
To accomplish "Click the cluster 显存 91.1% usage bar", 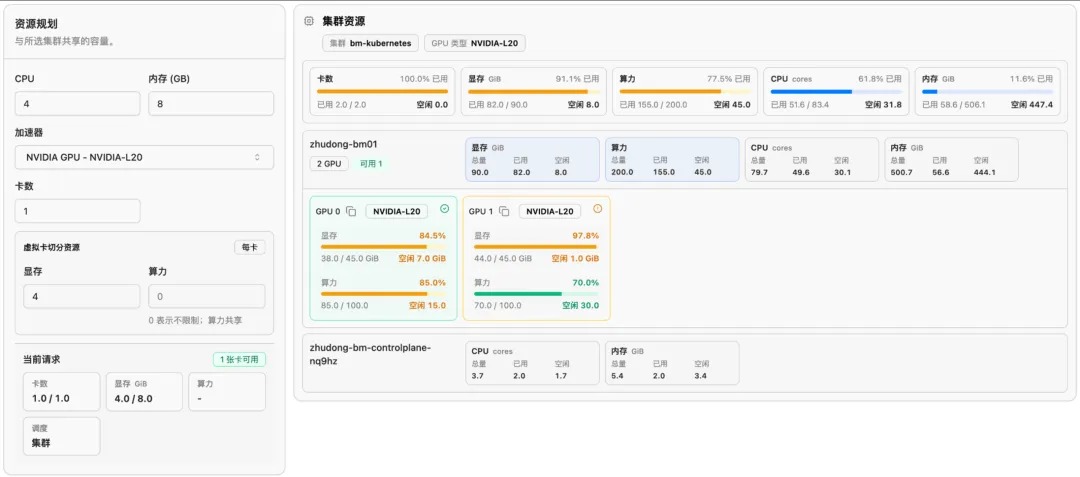I will [x=534, y=92].
